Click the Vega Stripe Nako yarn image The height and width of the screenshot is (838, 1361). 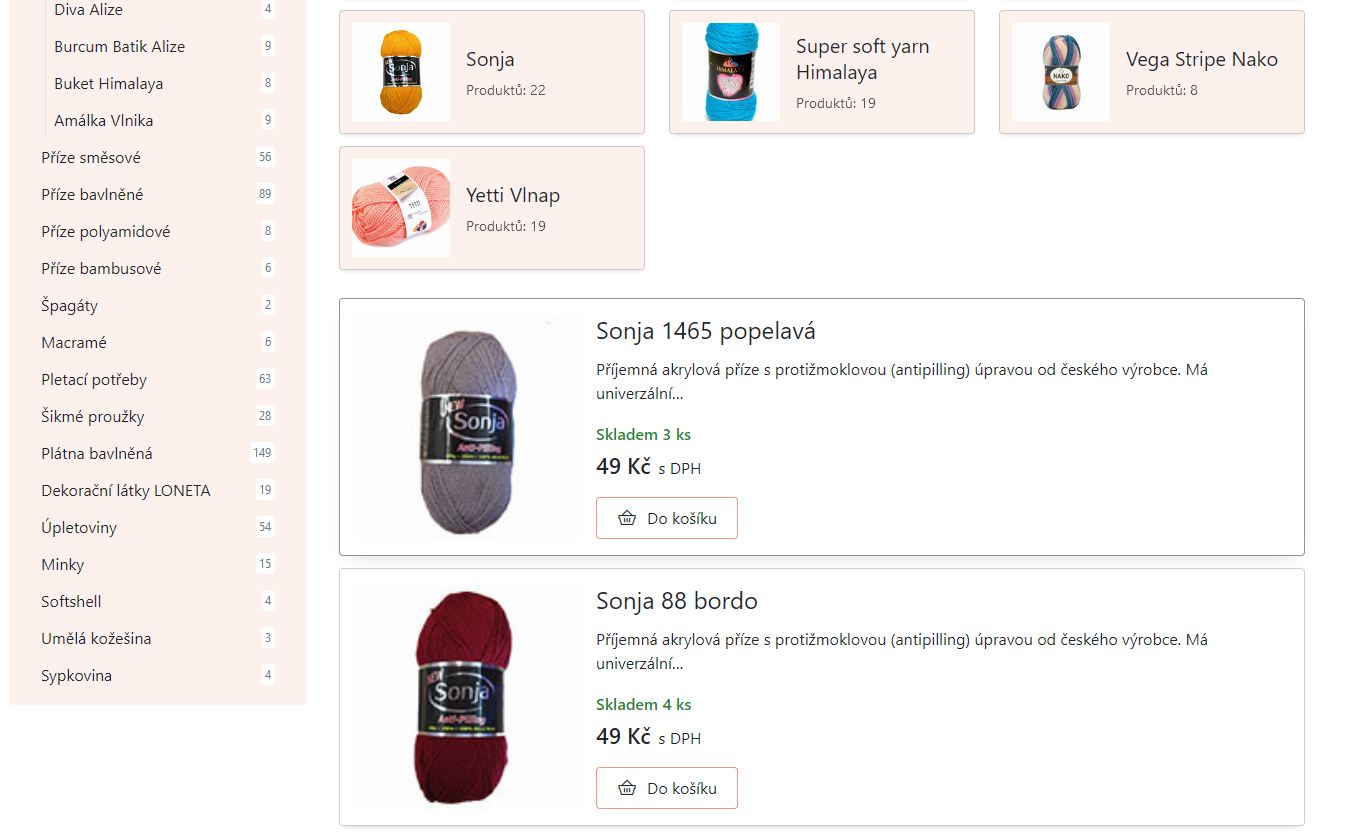coord(1061,72)
